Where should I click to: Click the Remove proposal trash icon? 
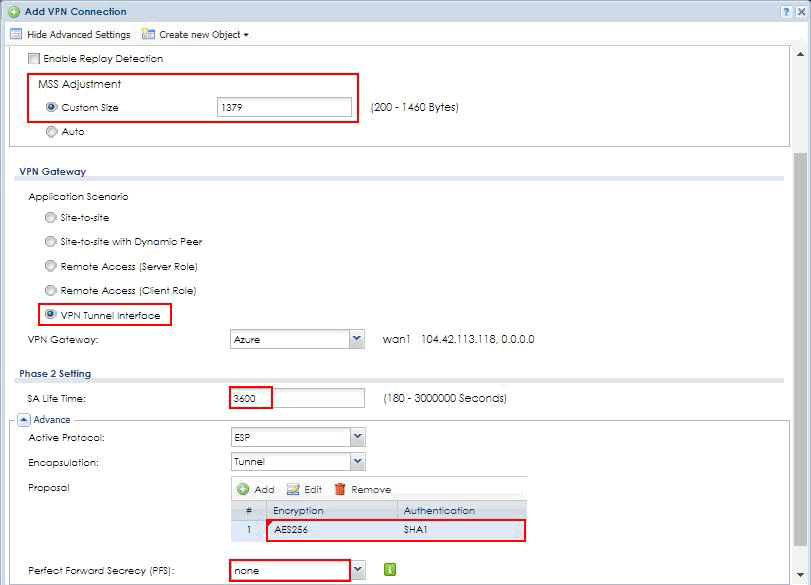coord(340,489)
